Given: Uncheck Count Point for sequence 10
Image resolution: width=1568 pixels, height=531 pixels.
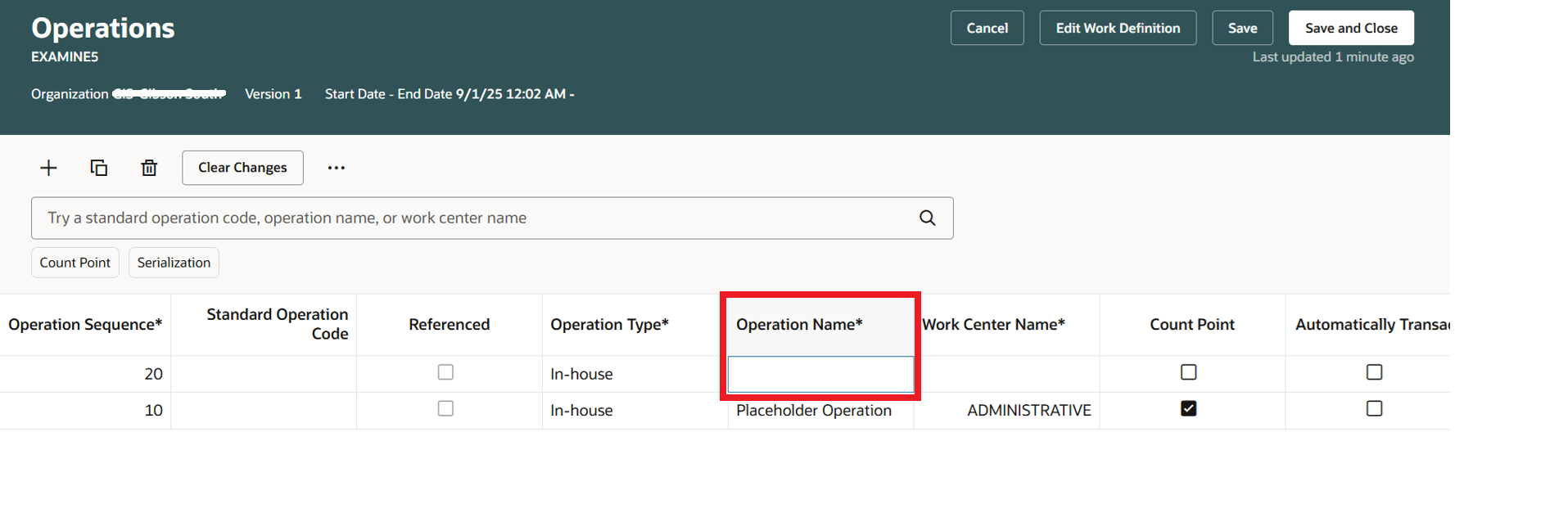Looking at the screenshot, I should pyautogui.click(x=1189, y=408).
